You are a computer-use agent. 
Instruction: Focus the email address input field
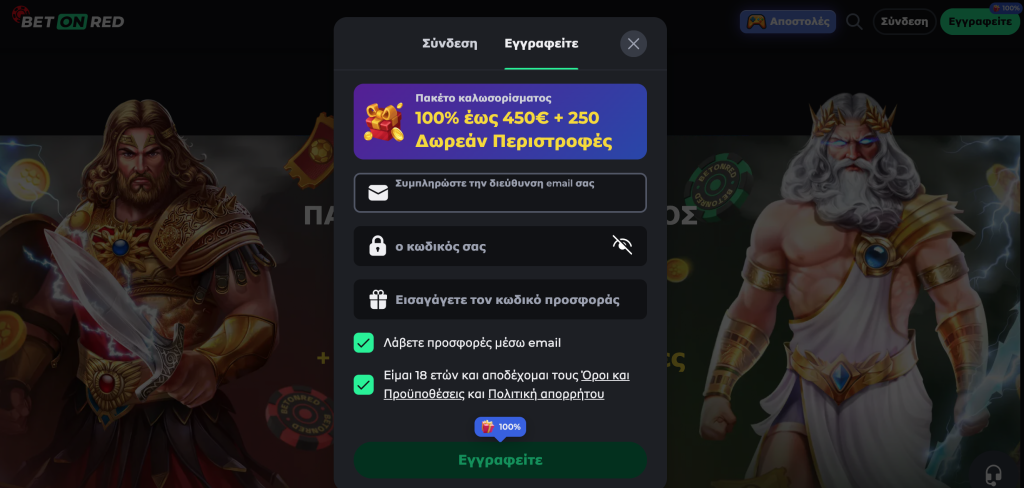pyautogui.click(x=500, y=193)
